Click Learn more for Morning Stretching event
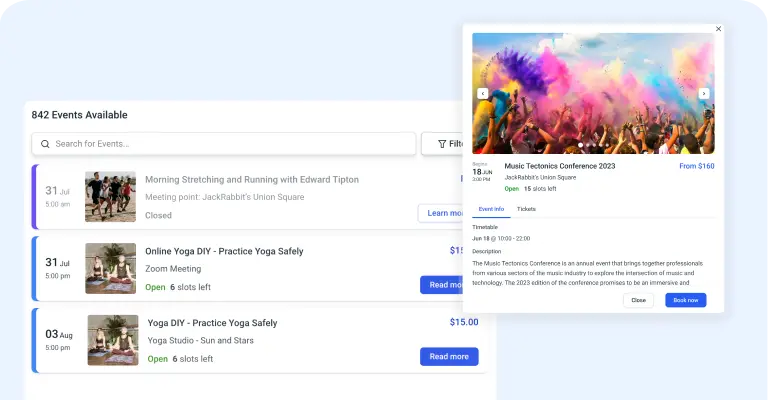The width and height of the screenshot is (768, 400). tap(440, 213)
